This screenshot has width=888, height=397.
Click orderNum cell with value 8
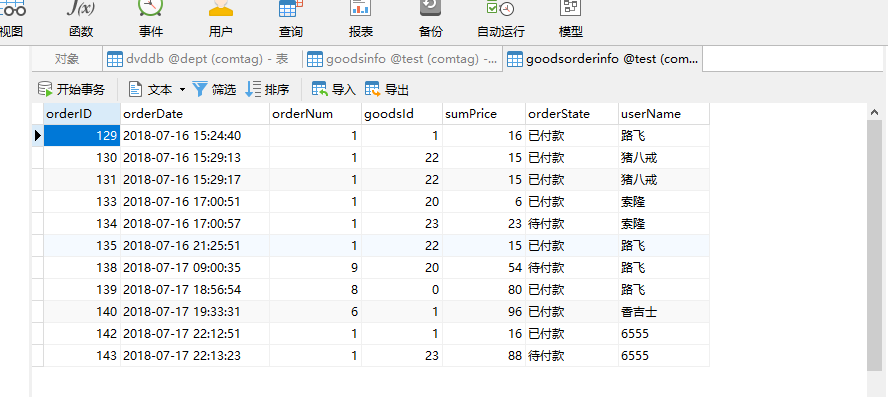(x=315, y=289)
